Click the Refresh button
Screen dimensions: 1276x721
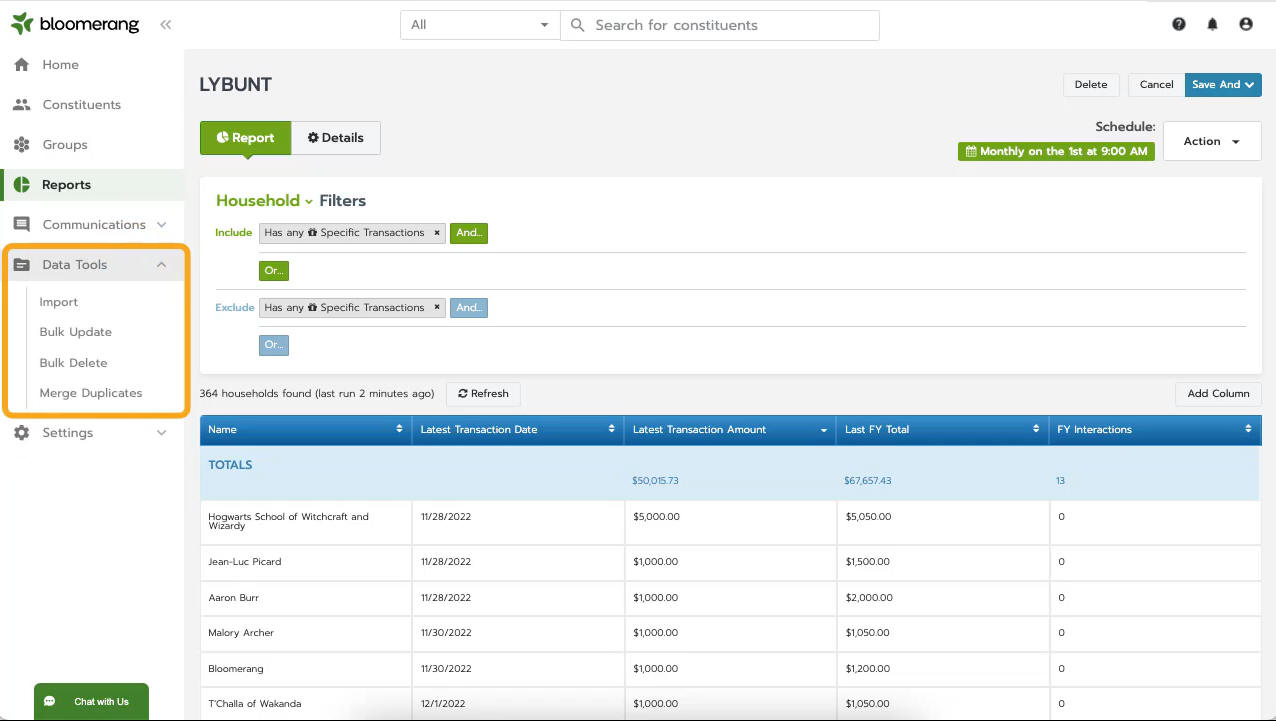point(483,394)
